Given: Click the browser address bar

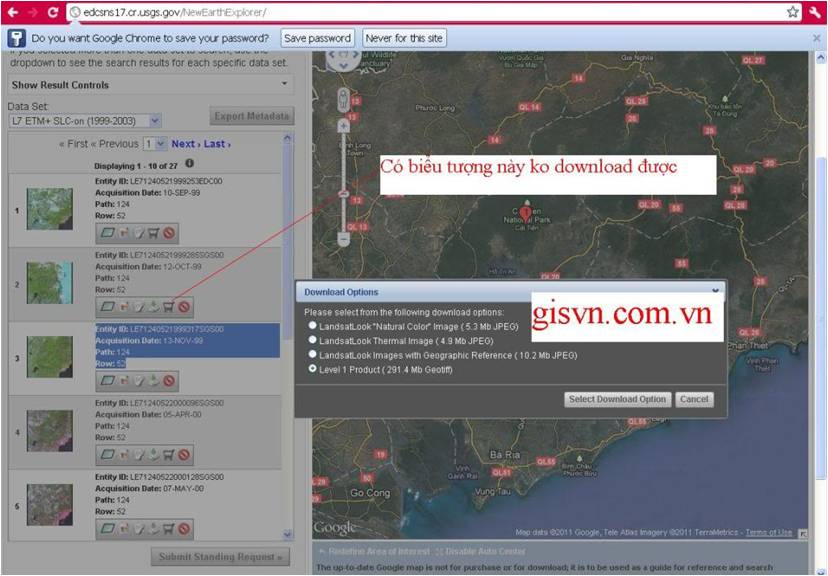Looking at the screenshot, I should [x=431, y=12].
